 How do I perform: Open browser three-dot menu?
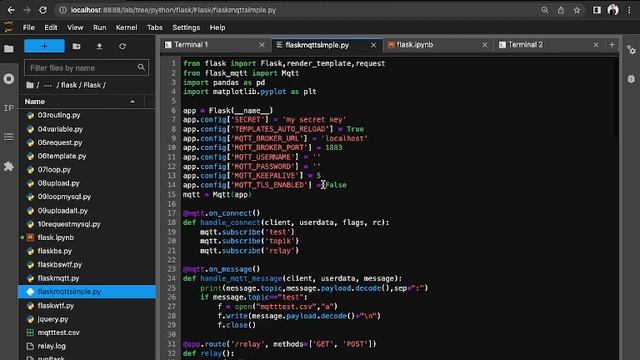(629, 10)
